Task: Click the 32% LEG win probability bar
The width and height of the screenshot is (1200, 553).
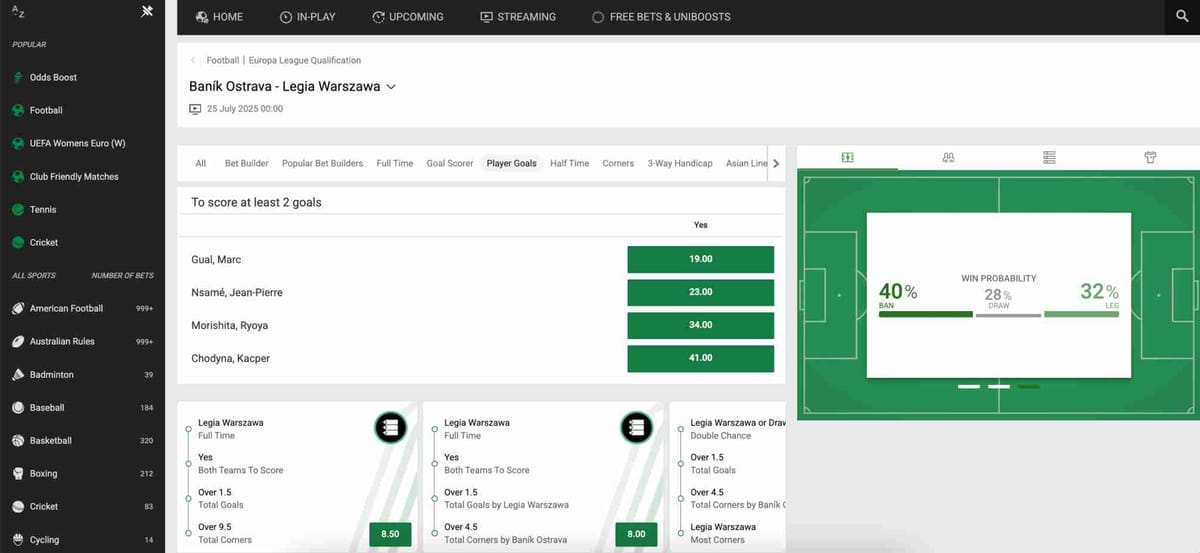Action: (1081, 315)
